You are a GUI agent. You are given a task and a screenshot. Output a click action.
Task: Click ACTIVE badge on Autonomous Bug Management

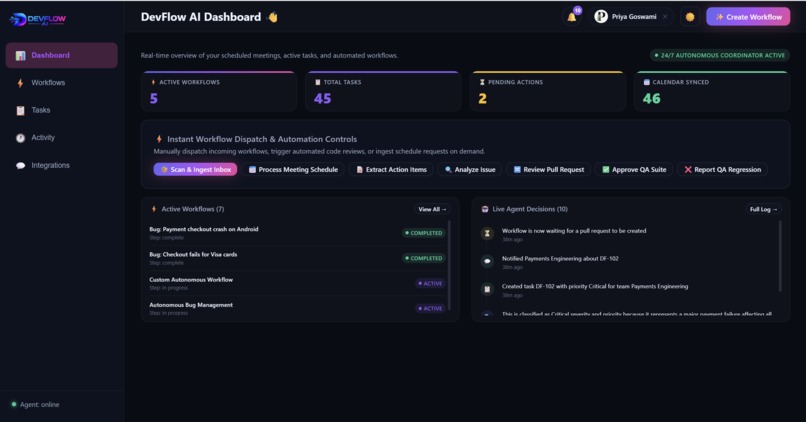[x=430, y=308]
